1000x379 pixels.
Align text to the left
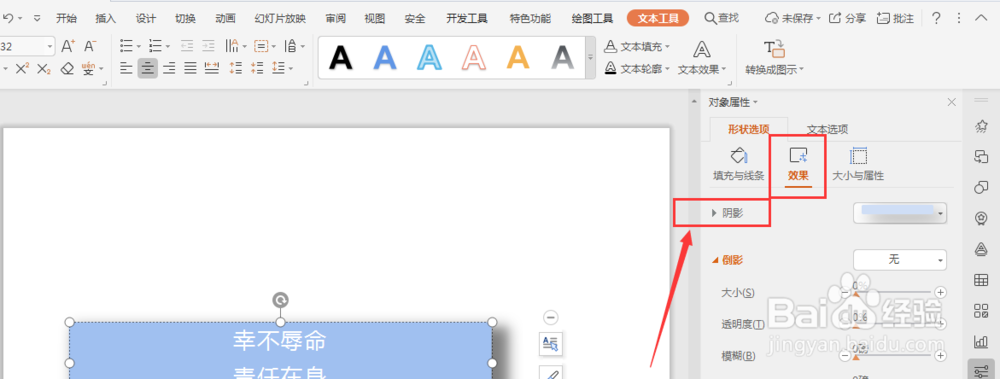pyautogui.click(x=127, y=68)
